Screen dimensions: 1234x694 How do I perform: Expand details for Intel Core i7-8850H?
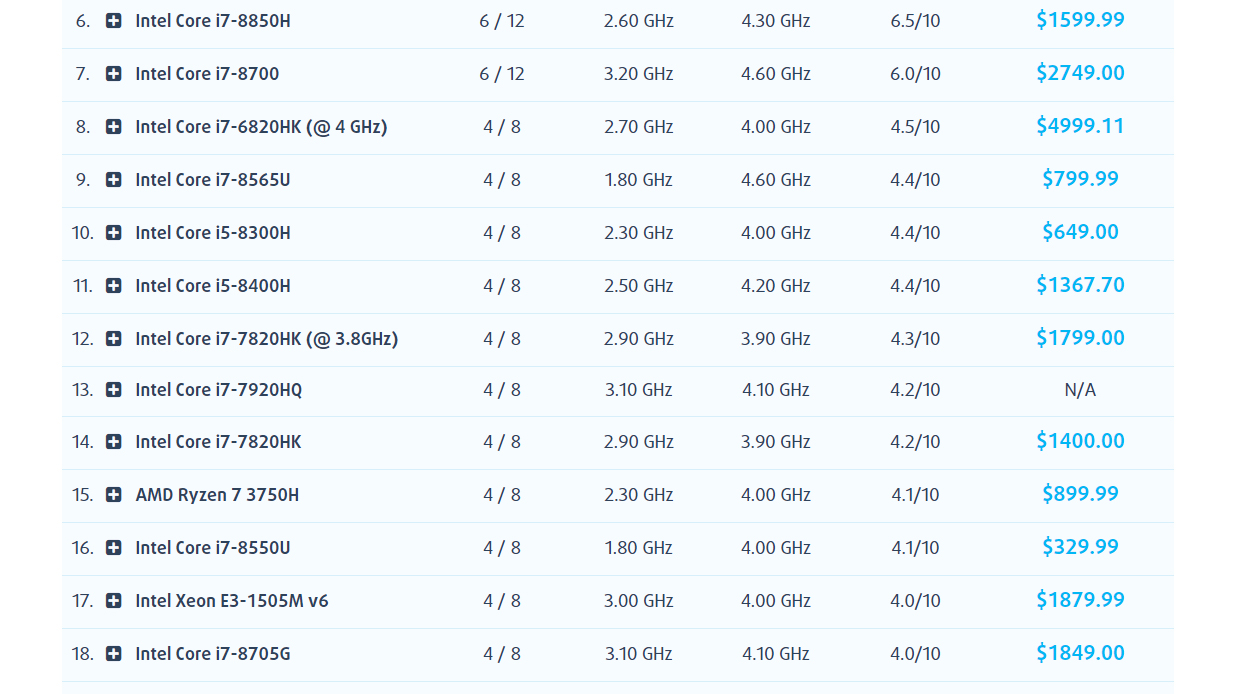pos(113,19)
